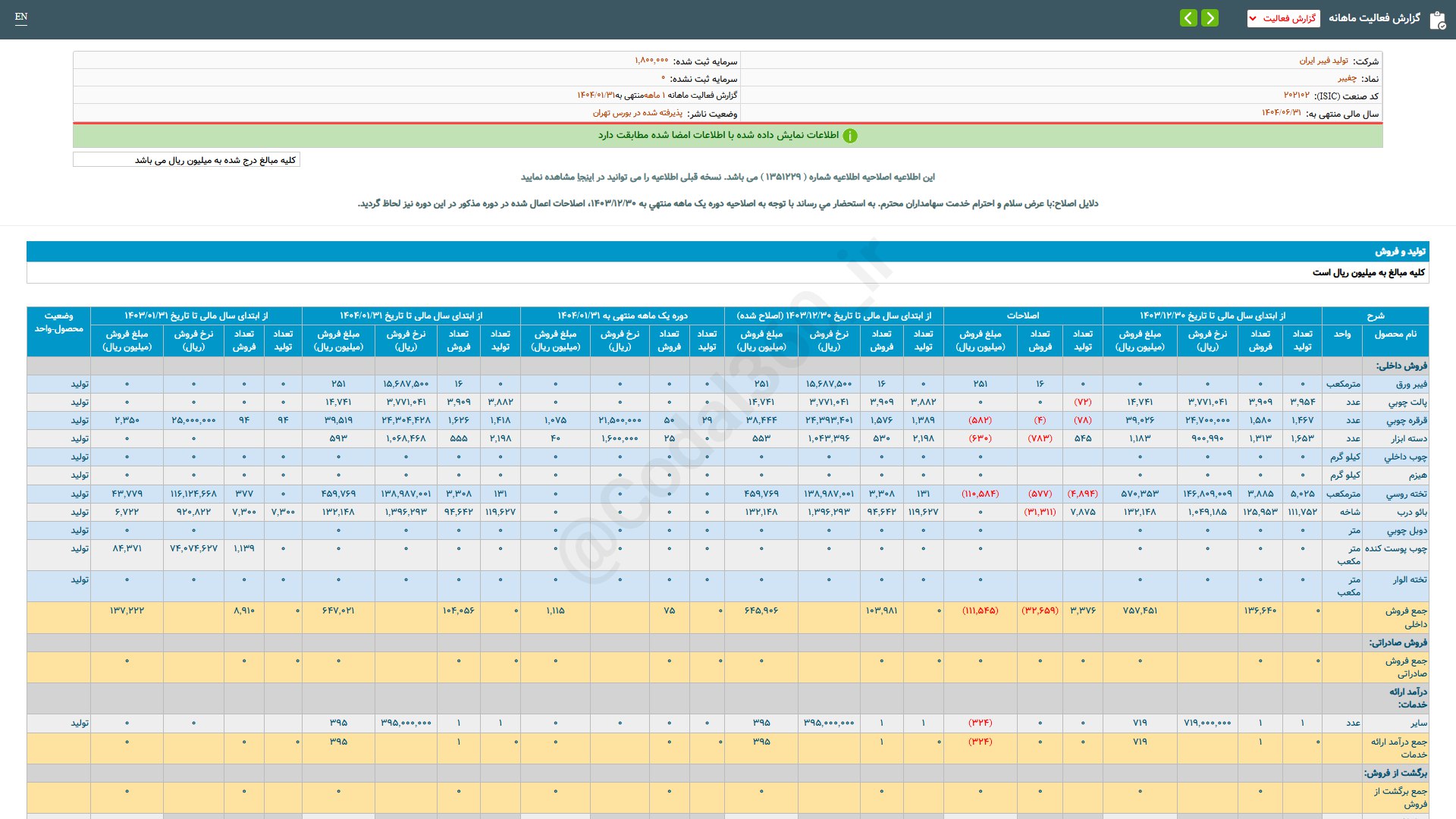
Task: Click the info icon in the green confirmation banner
Action: [x=852, y=136]
